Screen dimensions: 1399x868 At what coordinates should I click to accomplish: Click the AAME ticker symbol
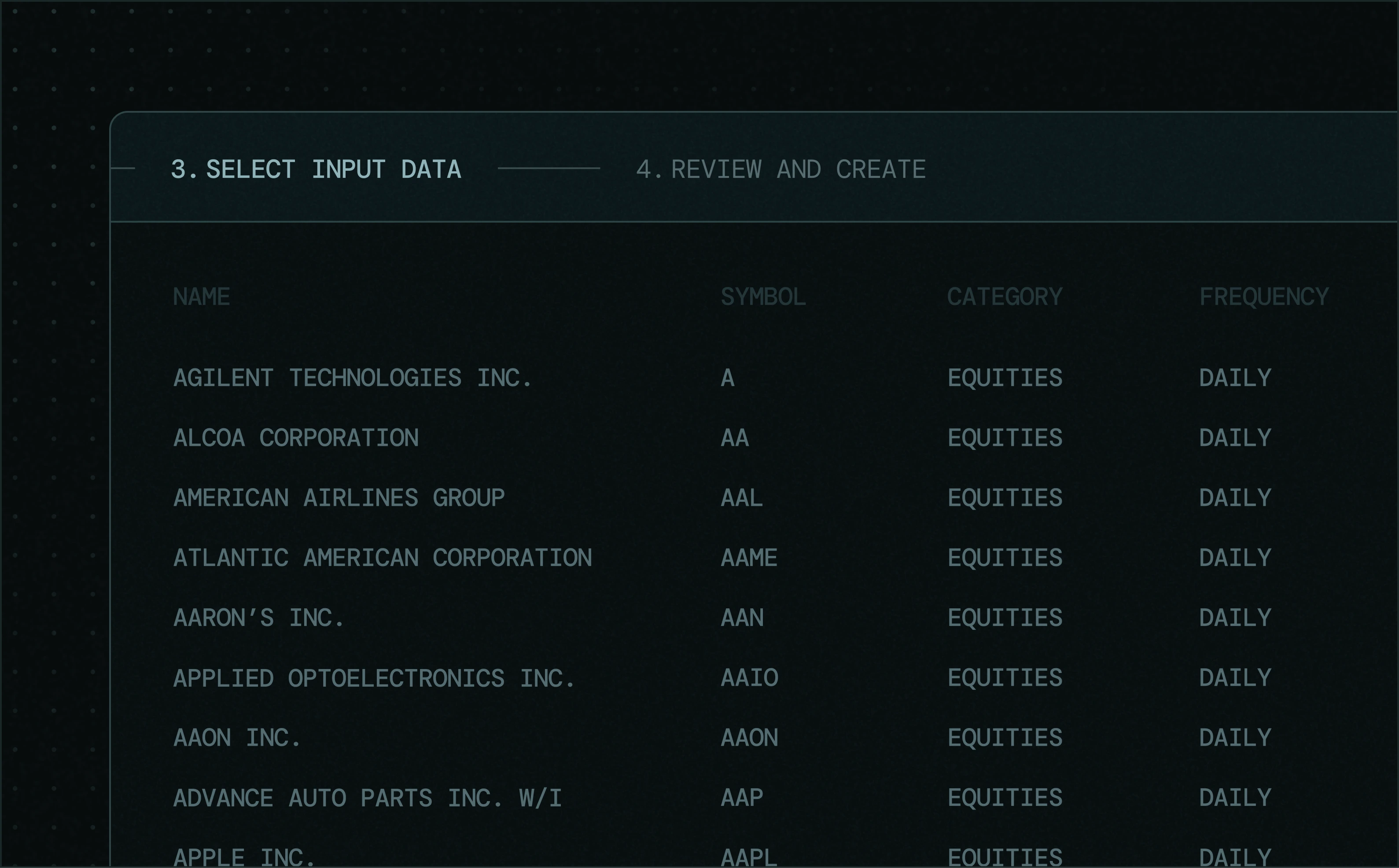point(748,558)
